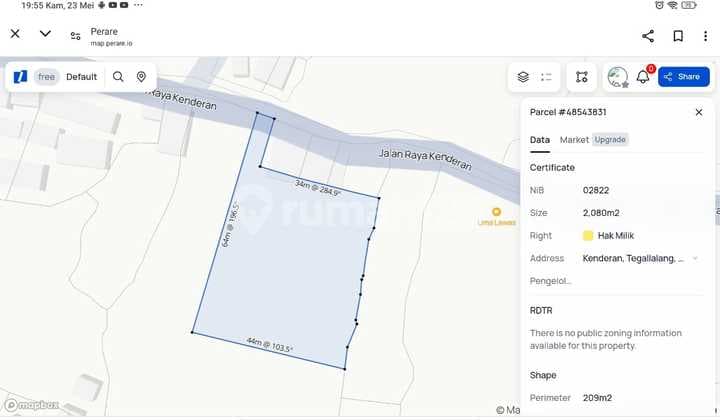Switch to the Data tab
Image resolution: width=720 pixels, height=420 pixels.
pos(540,140)
